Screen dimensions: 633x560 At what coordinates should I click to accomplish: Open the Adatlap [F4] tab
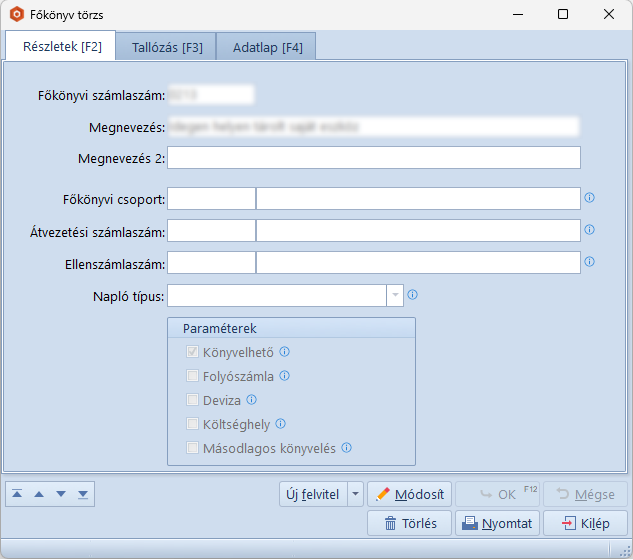(267, 47)
